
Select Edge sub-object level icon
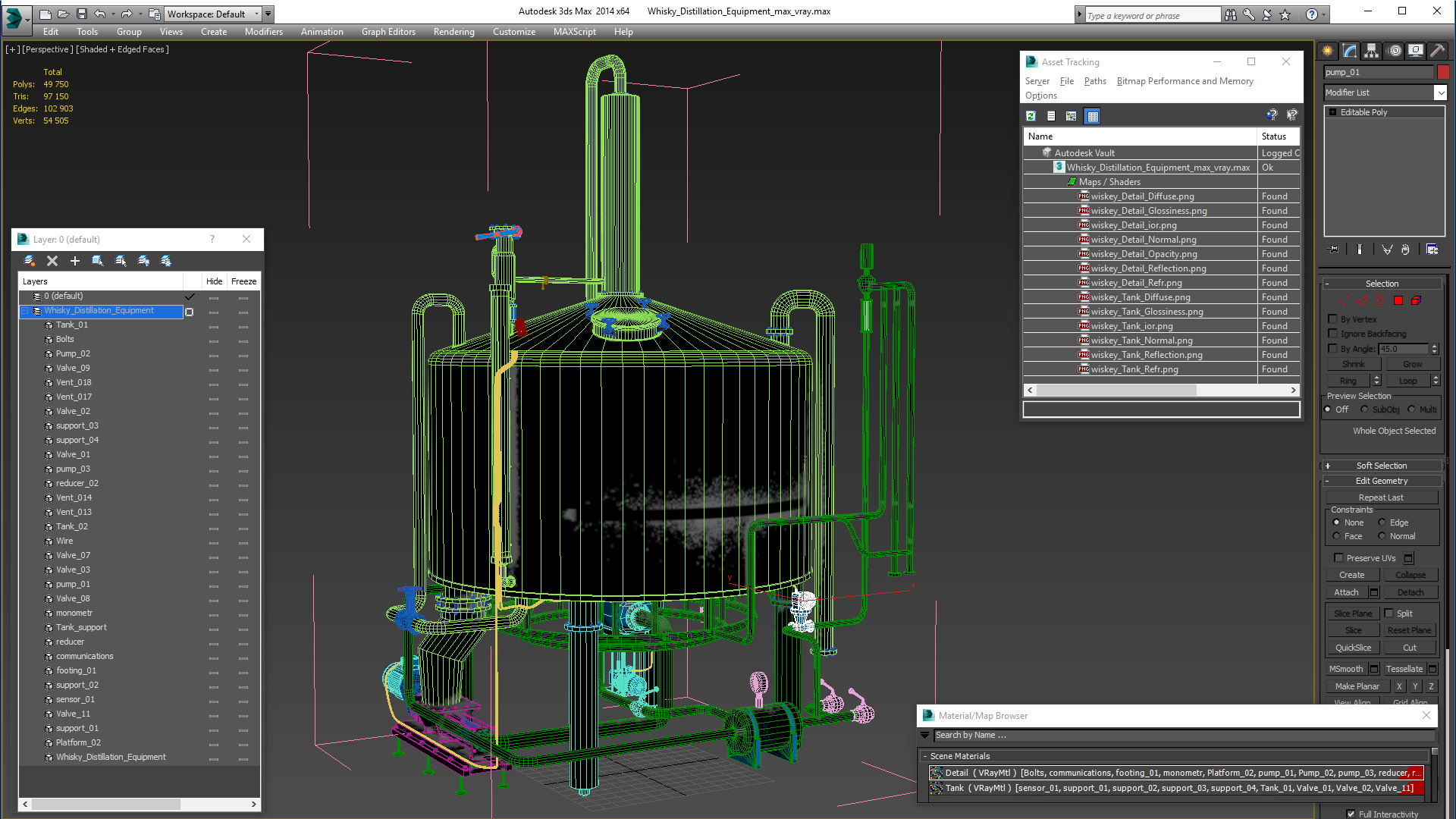[1363, 301]
